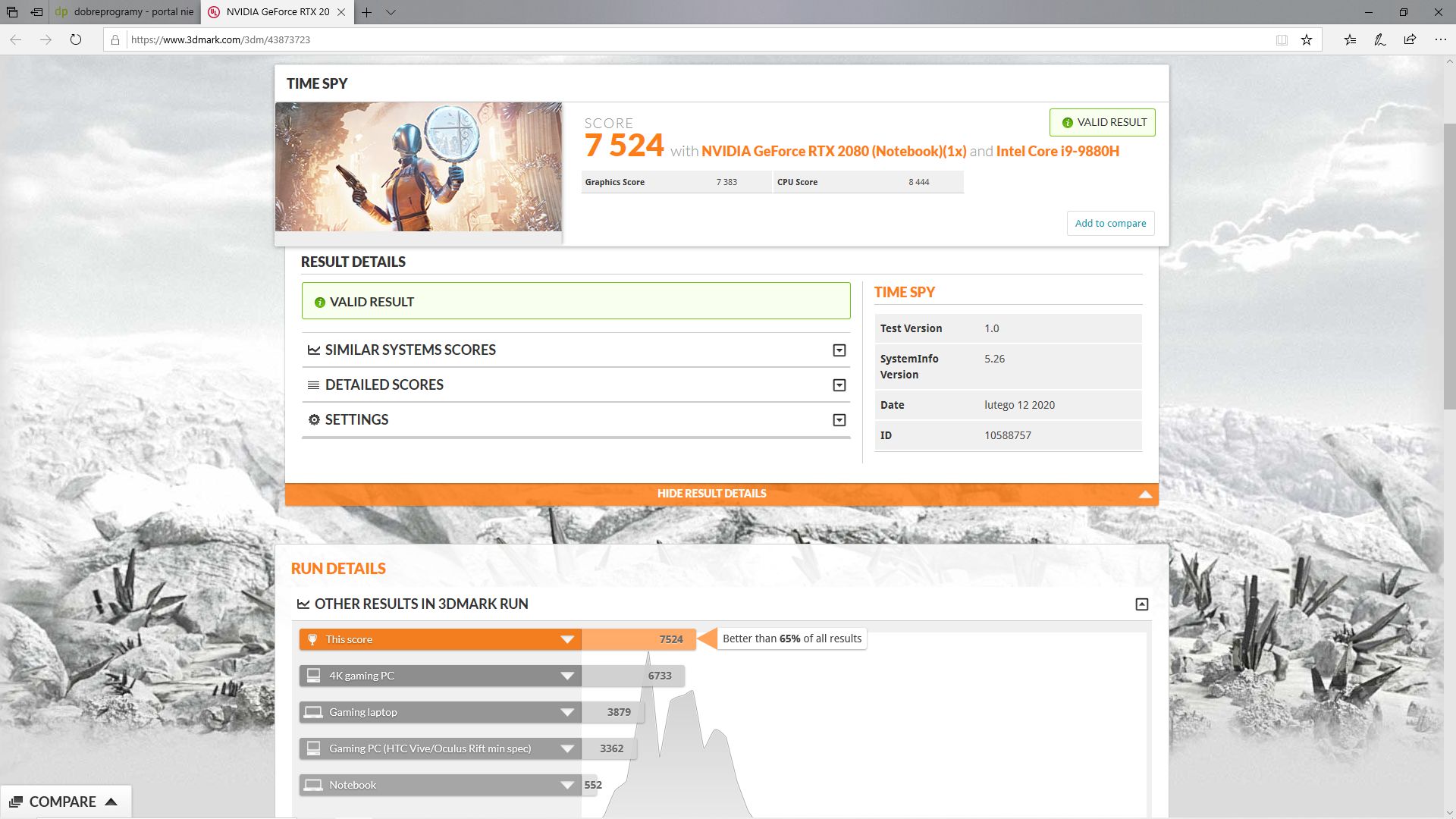The image size is (1456, 819).
Task: Collapse Other Results in 3DMark Run section
Action: [1142, 604]
